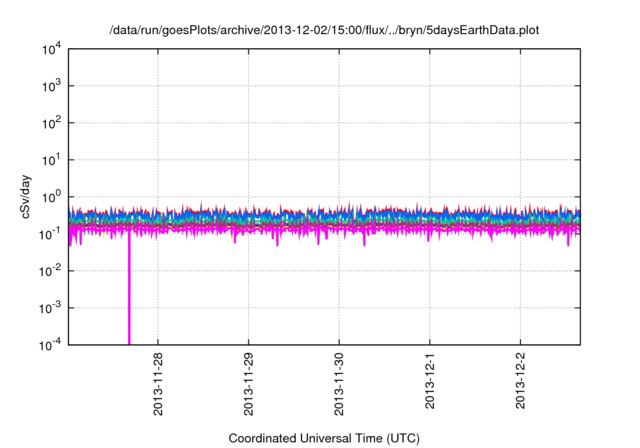The width and height of the screenshot is (640, 448).
Task: Click the 10^-2 y-axis tick label
Action: click(x=50, y=271)
